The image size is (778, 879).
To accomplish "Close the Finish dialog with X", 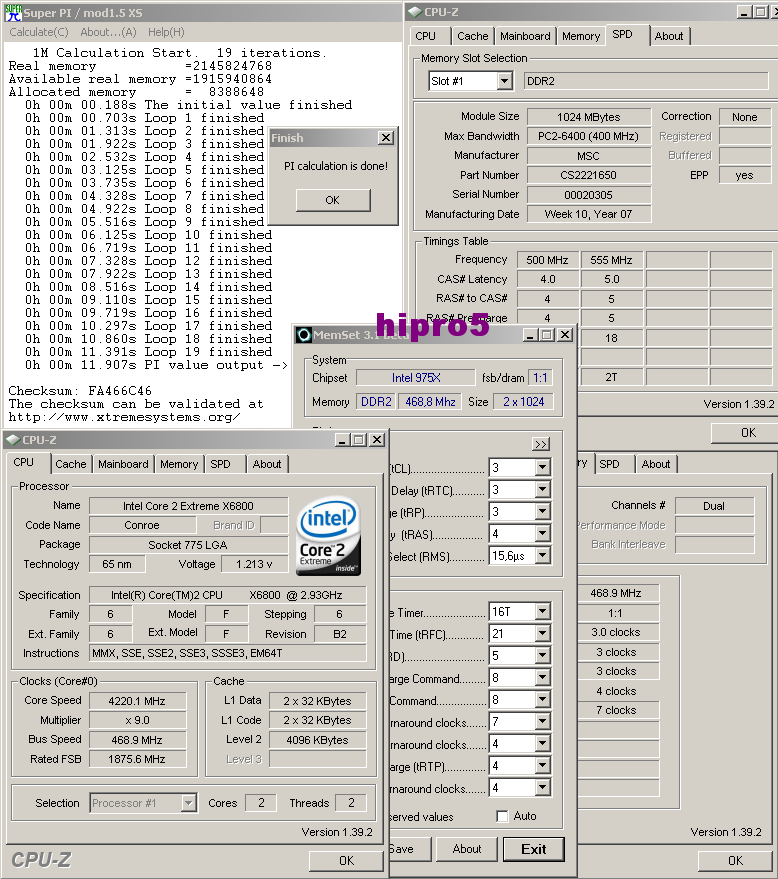I will (x=386, y=137).
